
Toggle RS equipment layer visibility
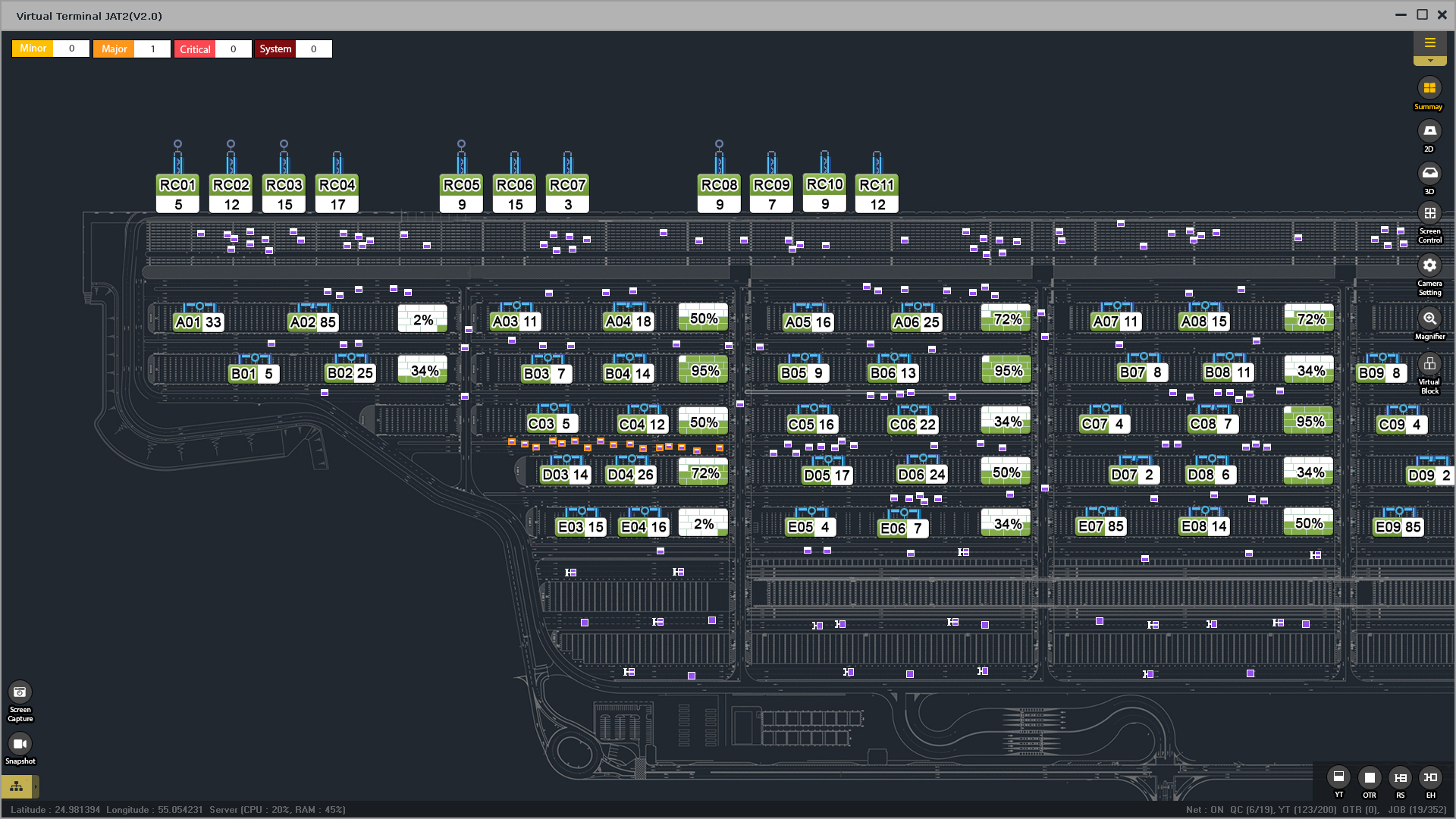[1400, 777]
